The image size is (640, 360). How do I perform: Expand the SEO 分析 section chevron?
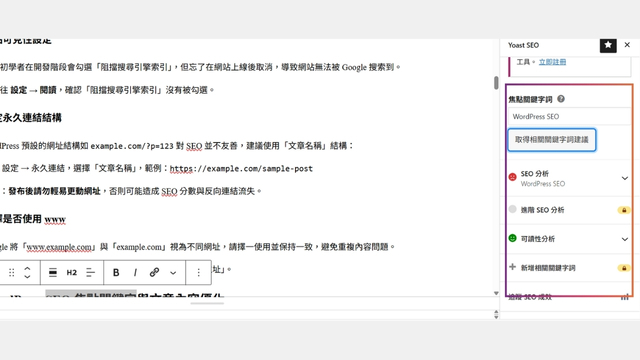pyautogui.click(x=624, y=178)
